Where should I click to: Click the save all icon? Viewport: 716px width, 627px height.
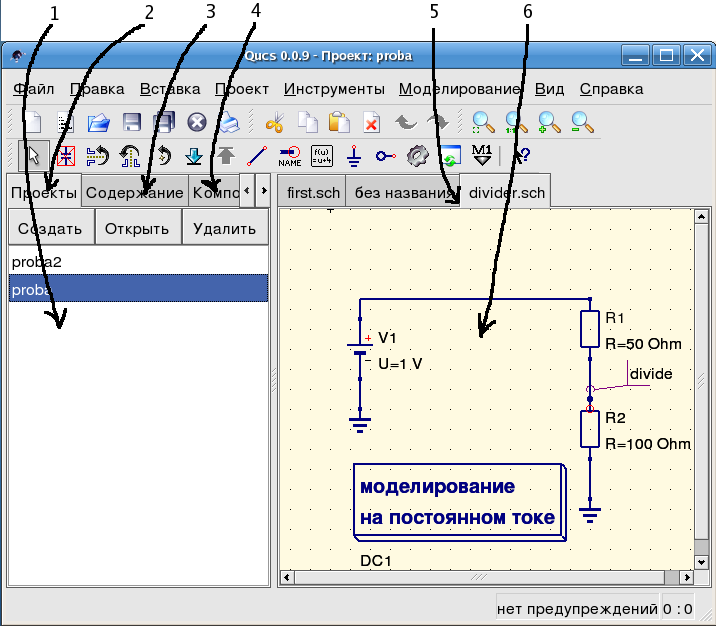164,122
